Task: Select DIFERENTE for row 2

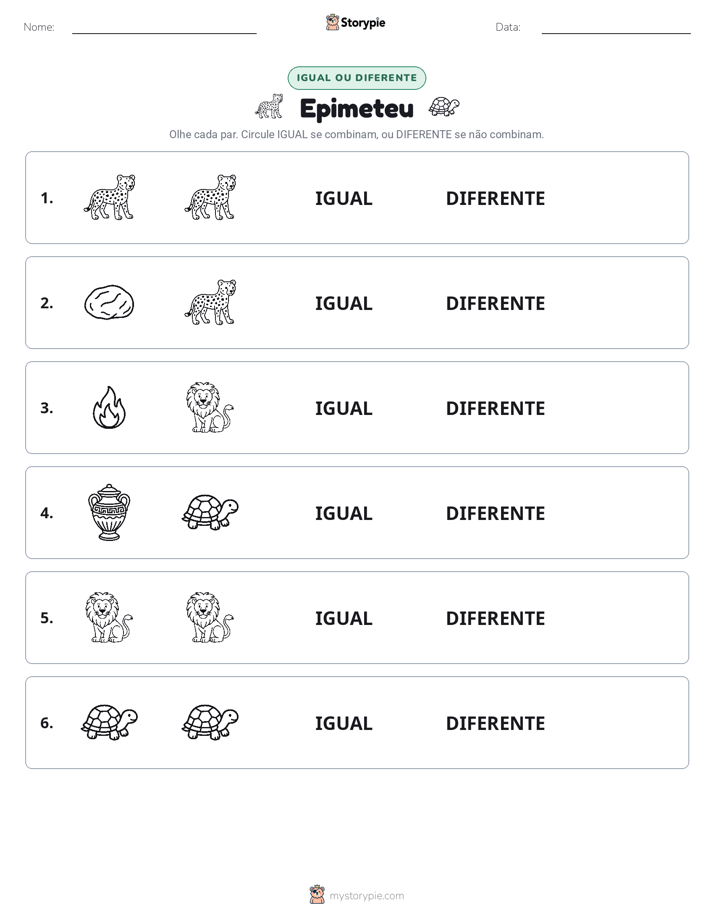Action: pyautogui.click(x=495, y=303)
